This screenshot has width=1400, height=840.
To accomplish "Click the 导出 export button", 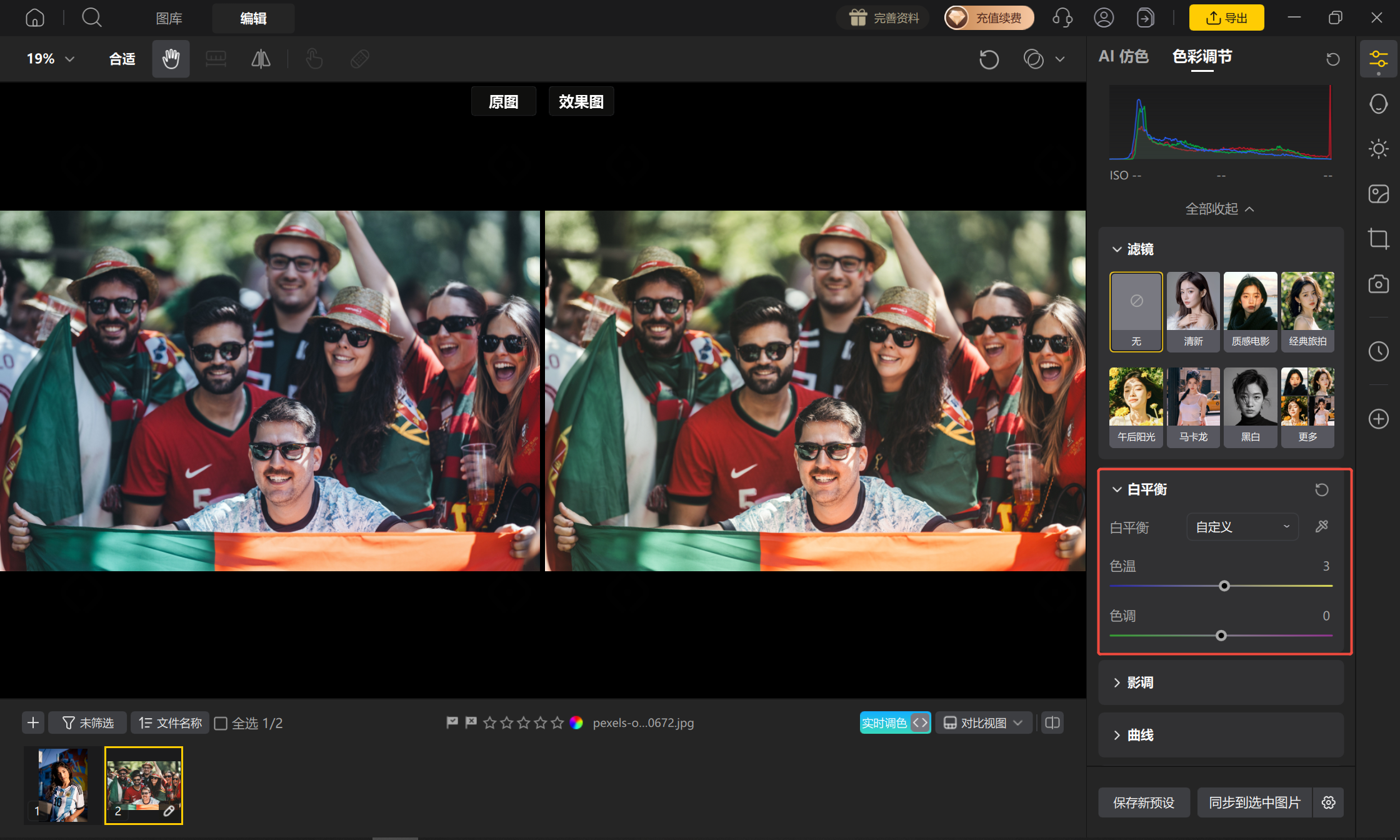I will pyautogui.click(x=1226, y=17).
